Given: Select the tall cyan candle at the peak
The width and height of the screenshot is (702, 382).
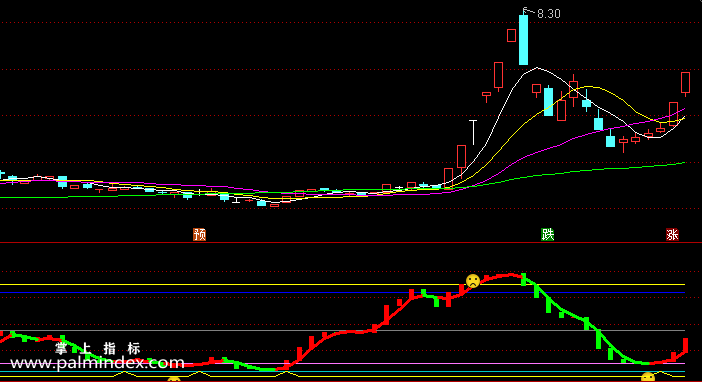Looking at the screenshot, I should (x=523, y=39).
